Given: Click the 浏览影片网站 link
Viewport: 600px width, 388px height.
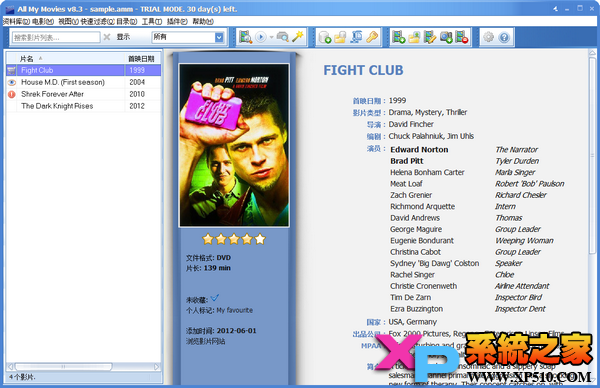Looking at the screenshot, I should point(205,341).
